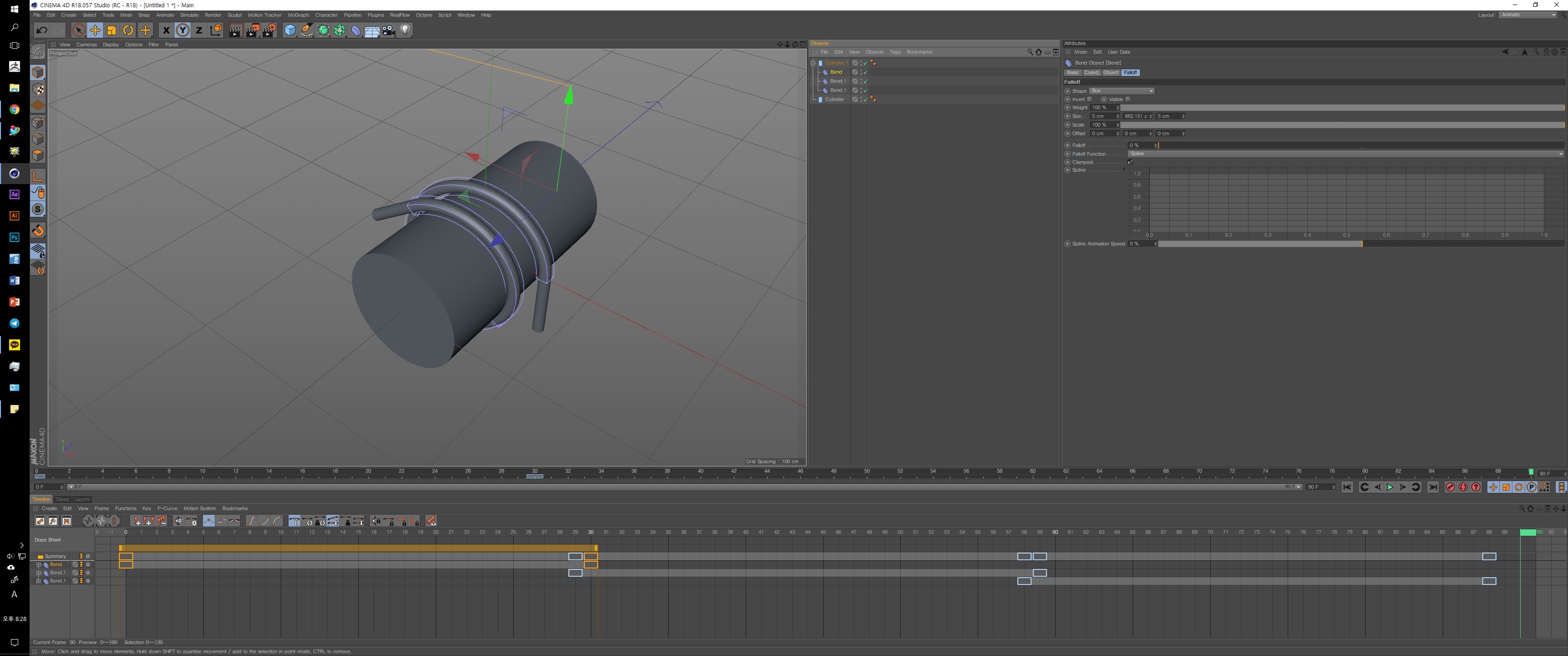Switch to the Coord. tab
The image size is (1568, 656).
[x=1091, y=72]
